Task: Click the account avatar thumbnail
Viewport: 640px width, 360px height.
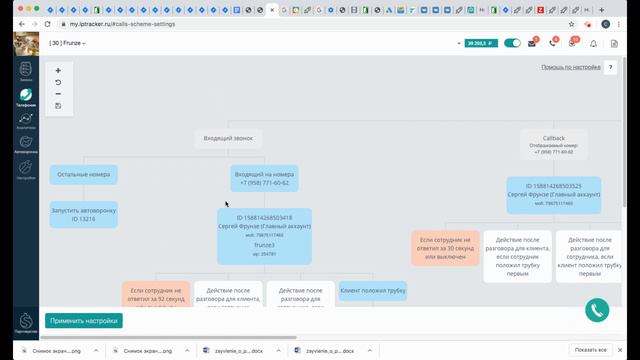Action: tap(26, 44)
